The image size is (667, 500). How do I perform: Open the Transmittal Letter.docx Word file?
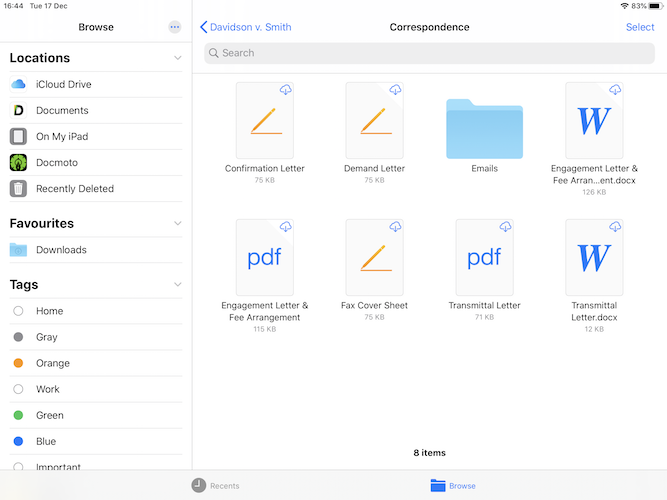(x=594, y=257)
